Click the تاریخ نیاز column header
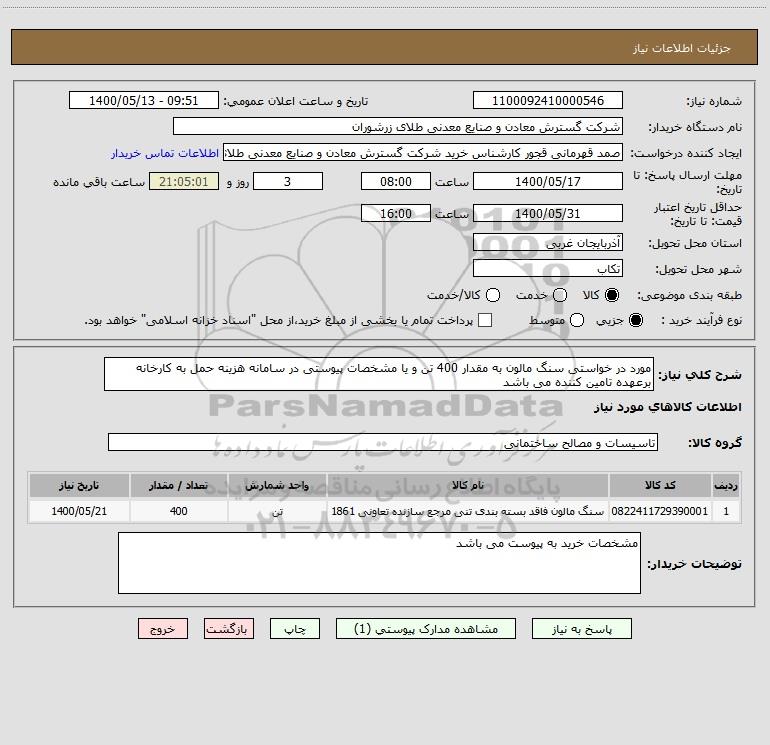 point(79,485)
